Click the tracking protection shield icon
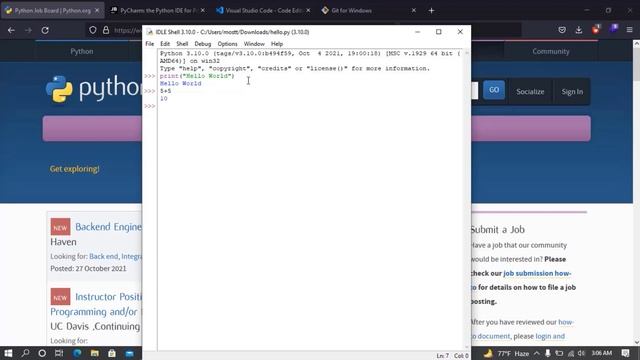This screenshot has width=640, height=360. pos(93,30)
